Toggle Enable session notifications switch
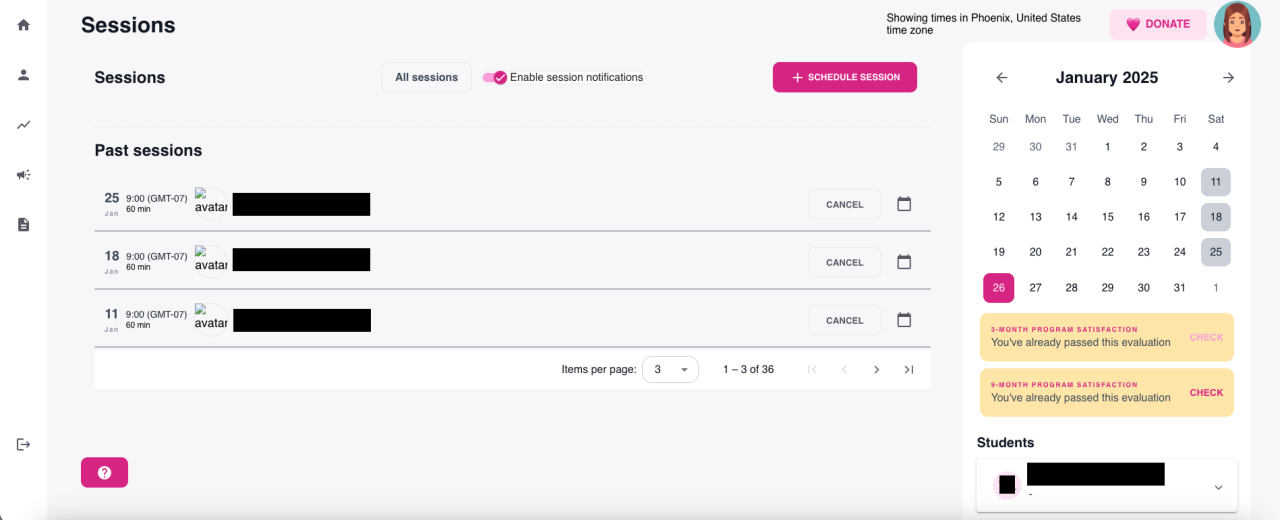The image size is (1280, 520). click(495, 77)
